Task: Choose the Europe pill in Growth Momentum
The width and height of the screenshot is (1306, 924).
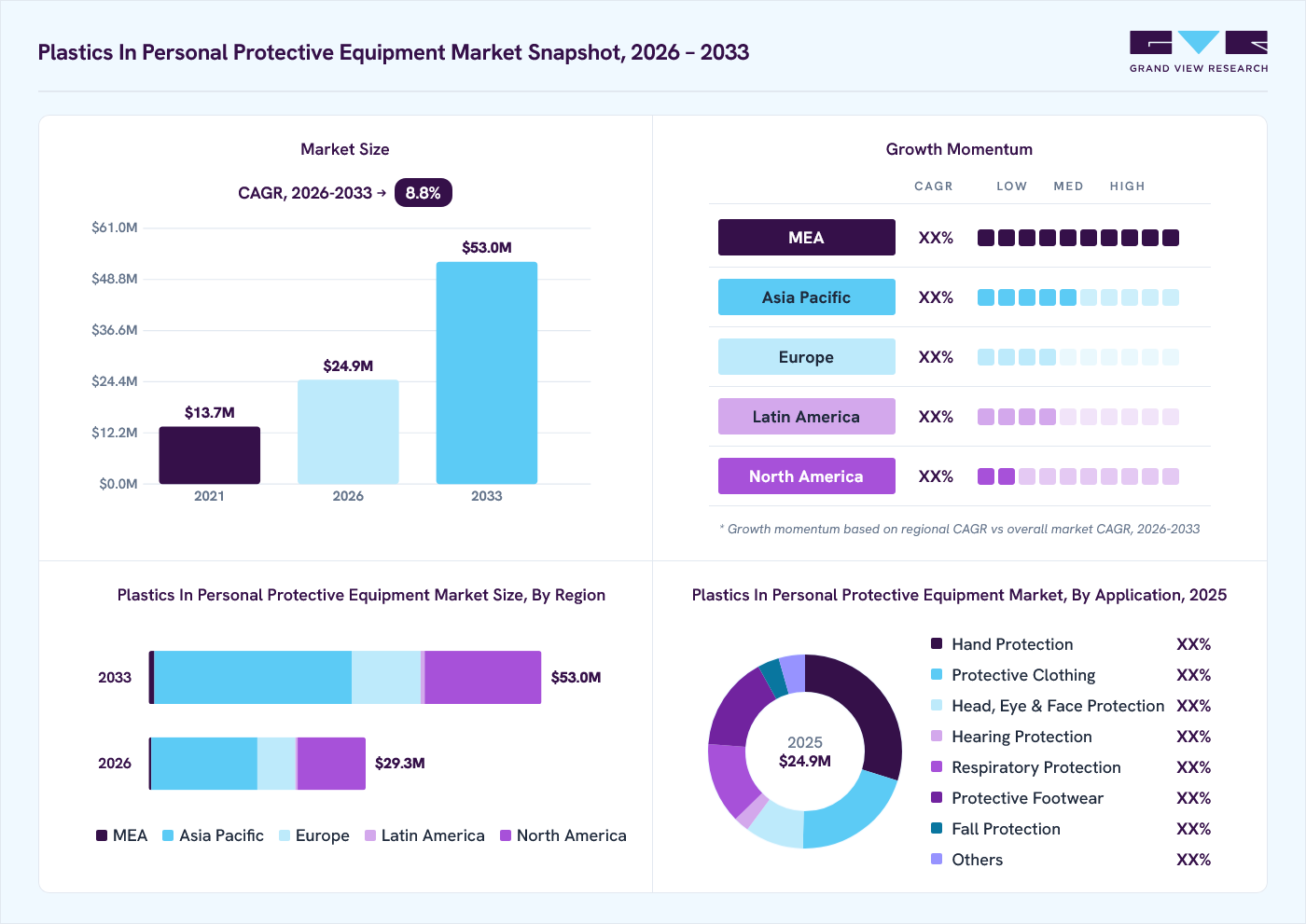Action: 807,357
